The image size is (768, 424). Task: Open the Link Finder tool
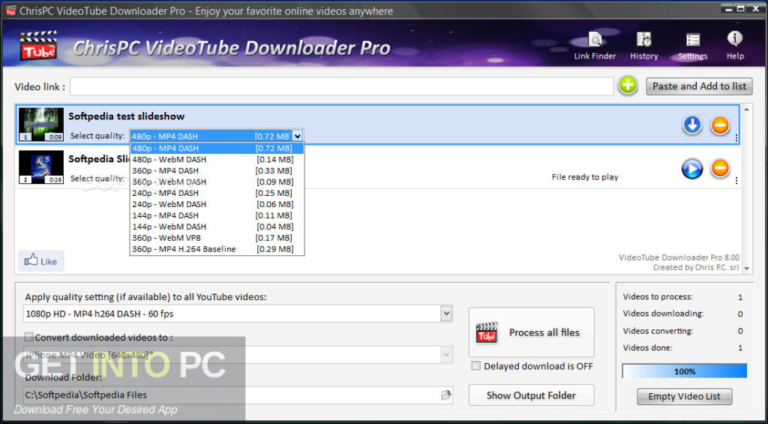click(x=595, y=46)
